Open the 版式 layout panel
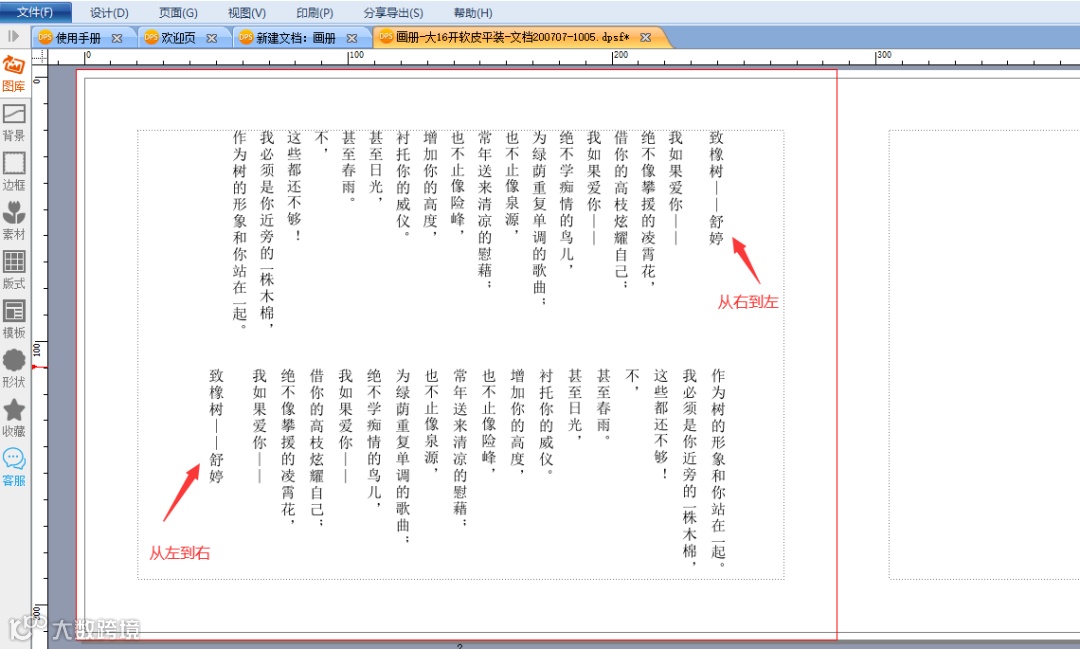Image resolution: width=1080 pixels, height=649 pixels. click(x=14, y=270)
